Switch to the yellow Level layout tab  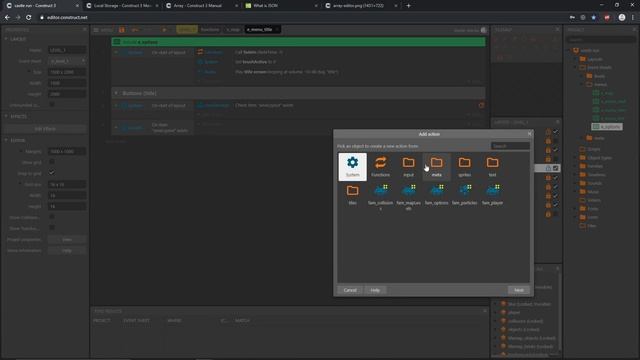(187, 30)
